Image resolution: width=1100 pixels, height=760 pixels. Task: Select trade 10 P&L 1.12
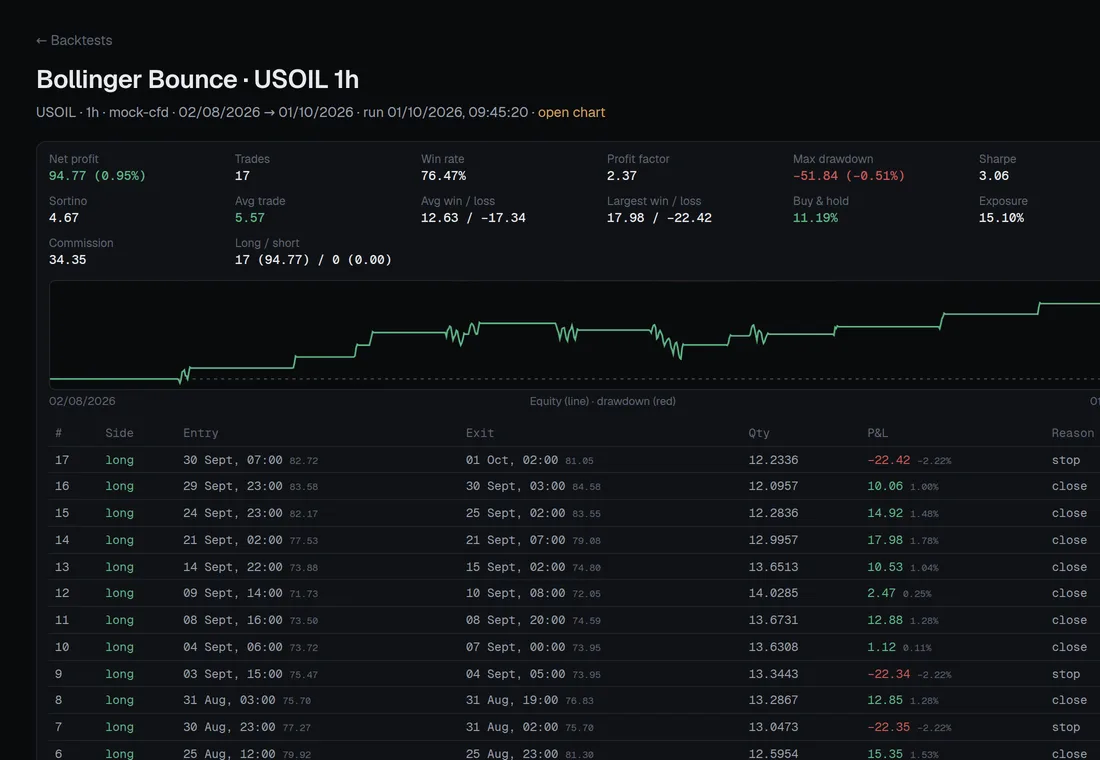point(881,647)
